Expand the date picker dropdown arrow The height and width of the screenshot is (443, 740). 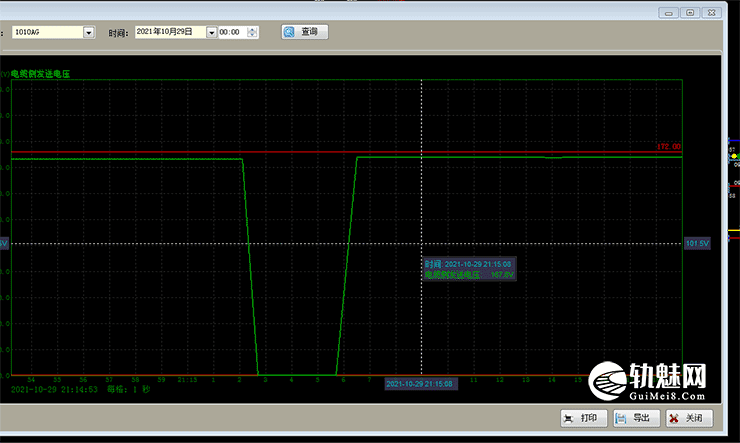tap(211, 32)
